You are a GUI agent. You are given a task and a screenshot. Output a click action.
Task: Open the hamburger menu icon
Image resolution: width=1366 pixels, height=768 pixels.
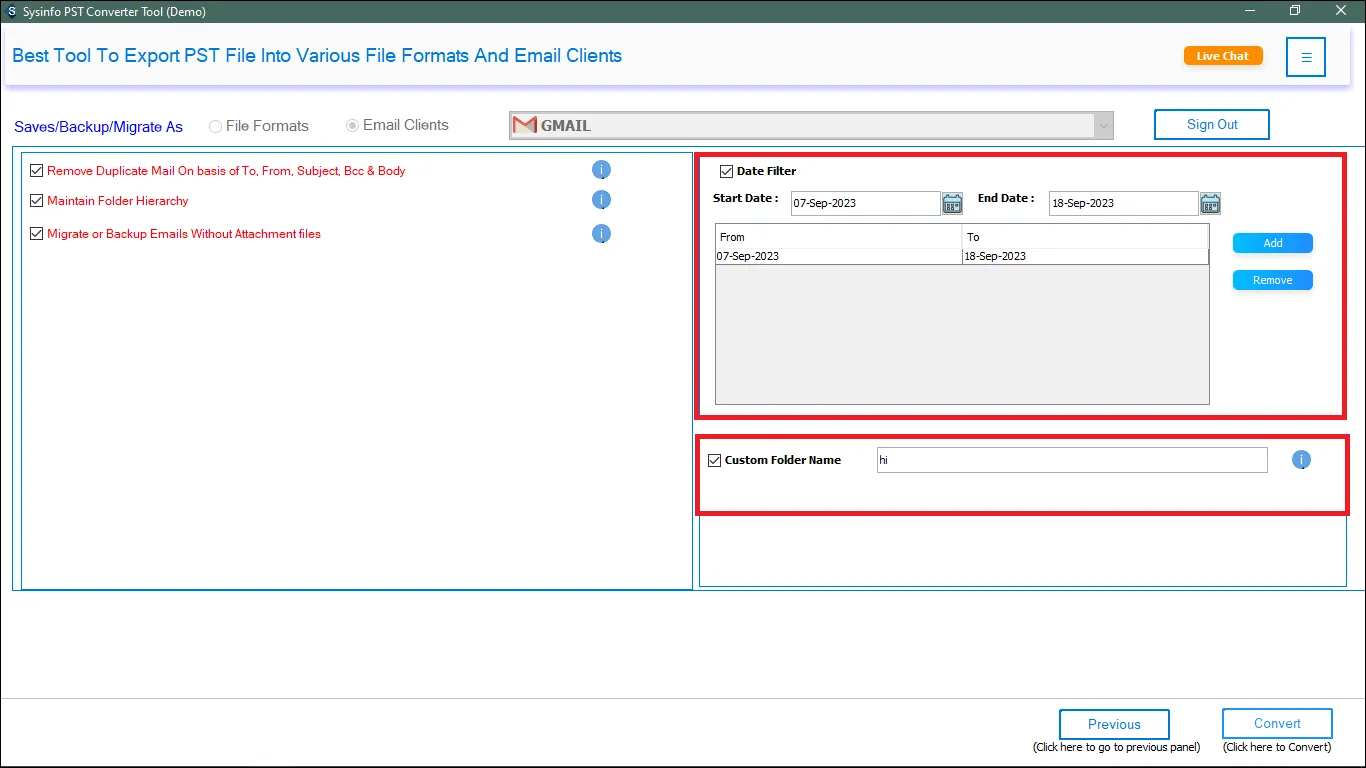pyautogui.click(x=1306, y=57)
